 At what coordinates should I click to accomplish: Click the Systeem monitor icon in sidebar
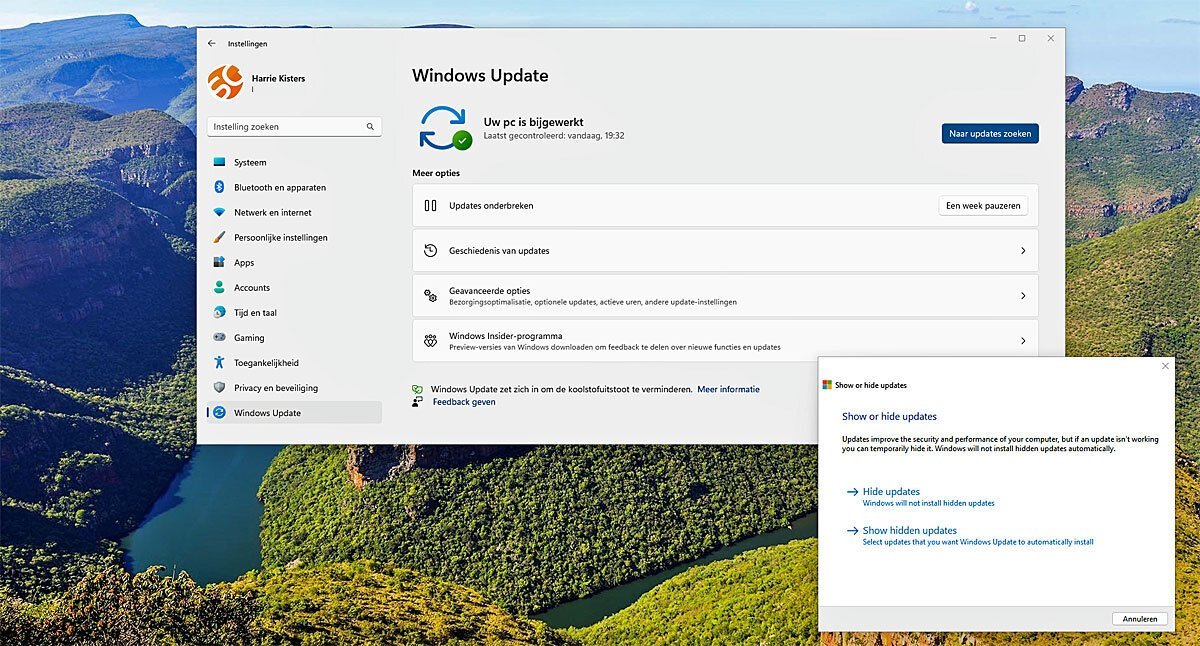click(219, 162)
